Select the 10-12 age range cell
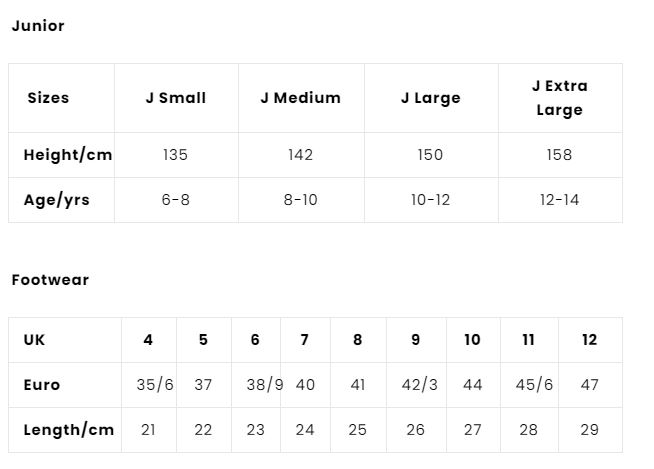Viewport: 654px width, 469px height. [x=430, y=200]
